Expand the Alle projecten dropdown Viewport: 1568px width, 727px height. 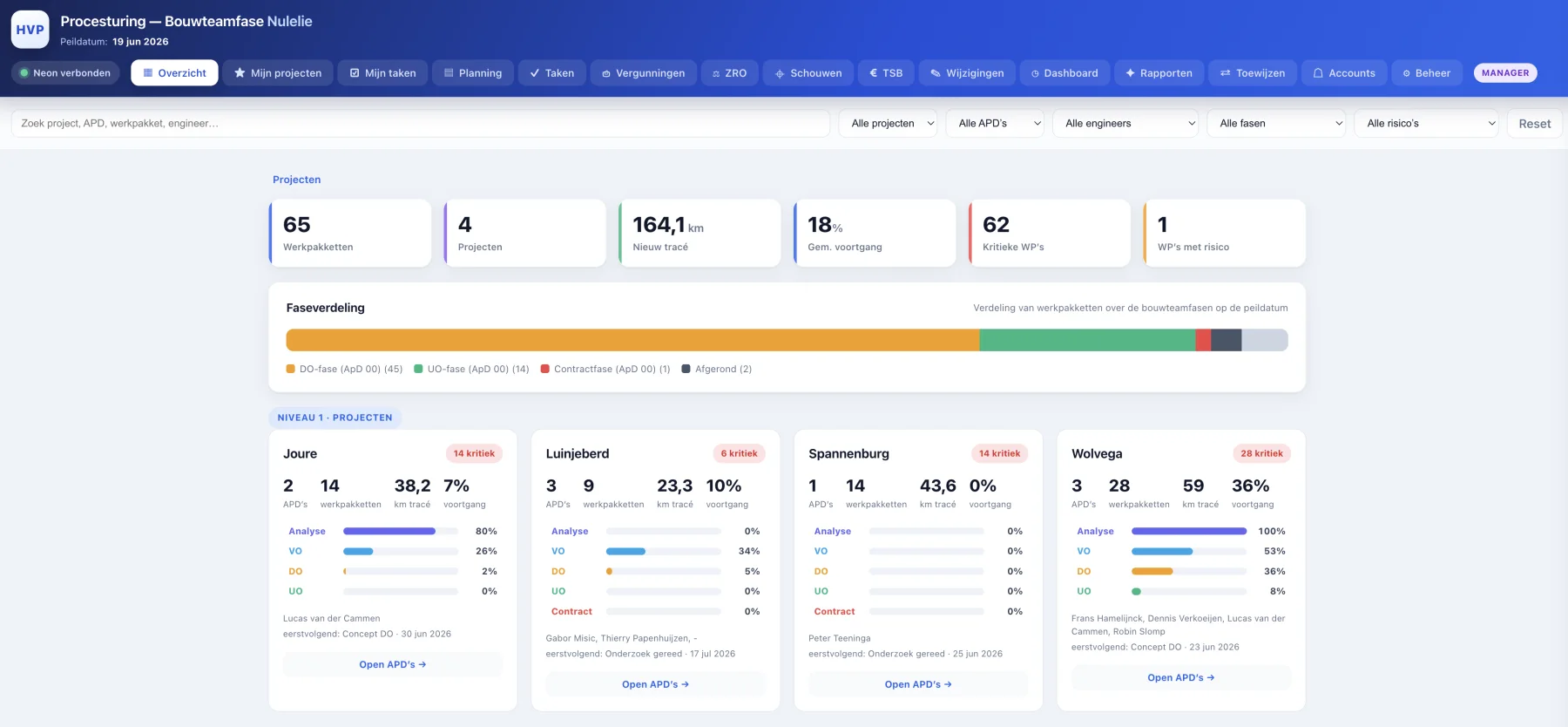click(889, 124)
